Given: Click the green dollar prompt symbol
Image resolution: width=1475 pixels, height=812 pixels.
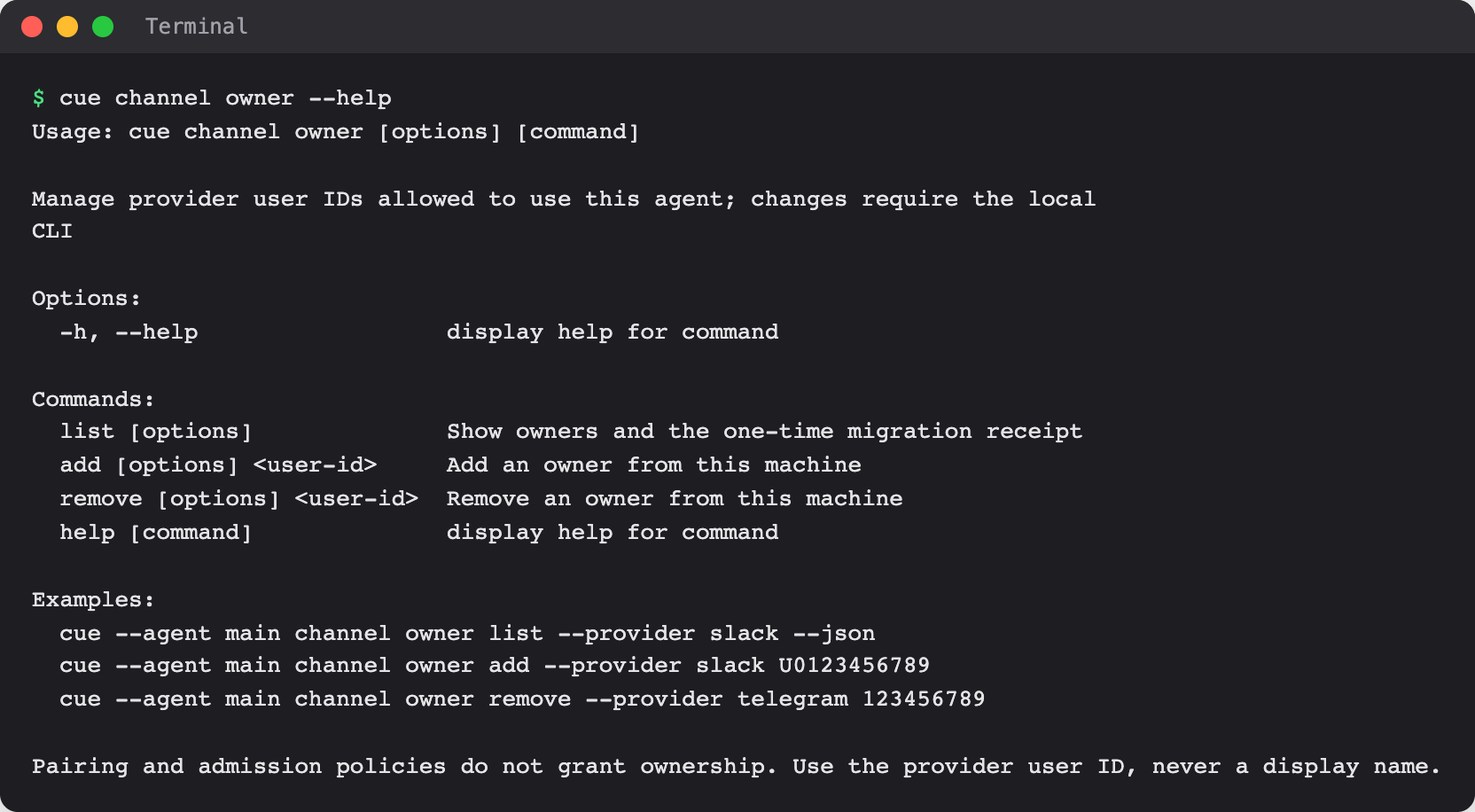Looking at the screenshot, I should point(38,98).
